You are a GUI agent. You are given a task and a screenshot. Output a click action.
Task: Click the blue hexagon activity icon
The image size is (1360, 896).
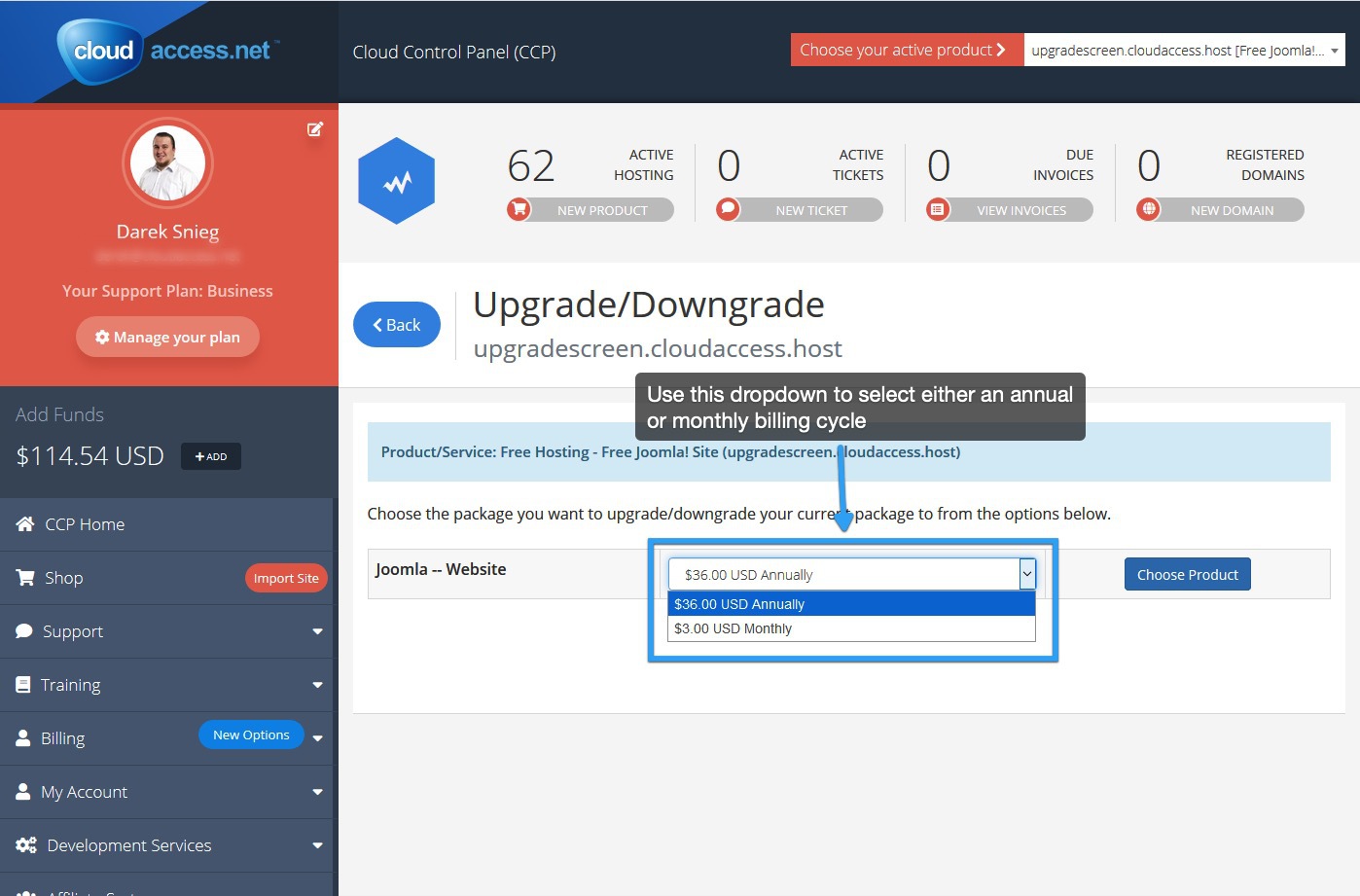396,181
